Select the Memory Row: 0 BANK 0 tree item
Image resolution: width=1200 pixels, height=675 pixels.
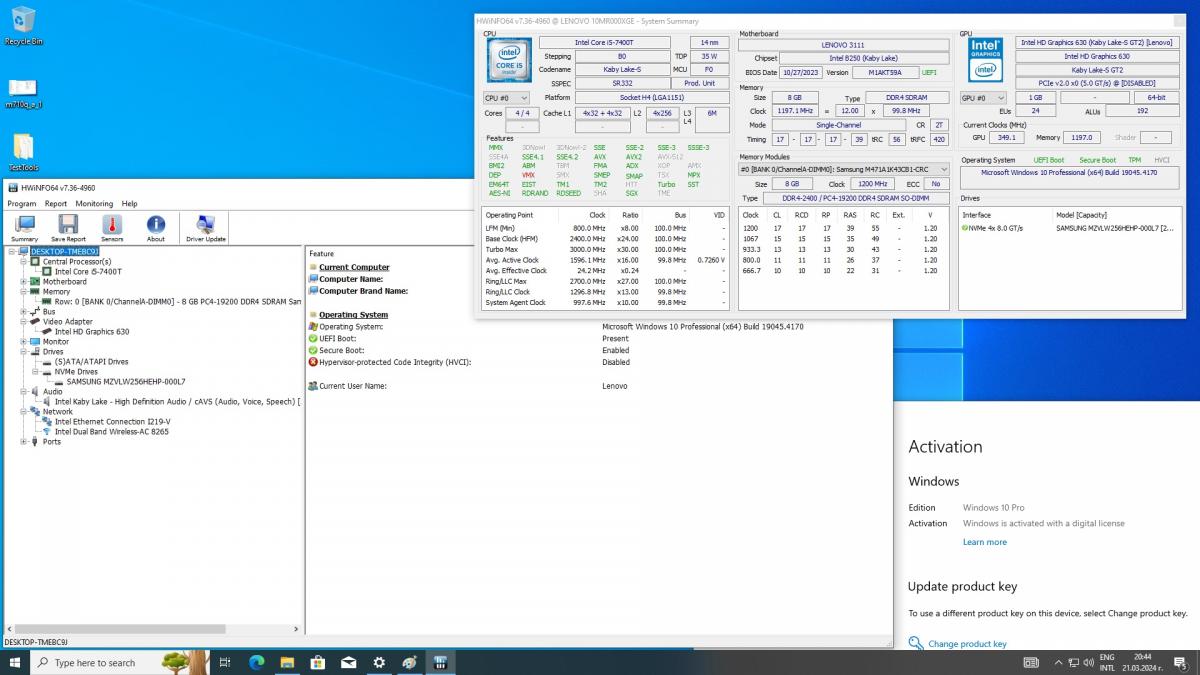point(177,302)
